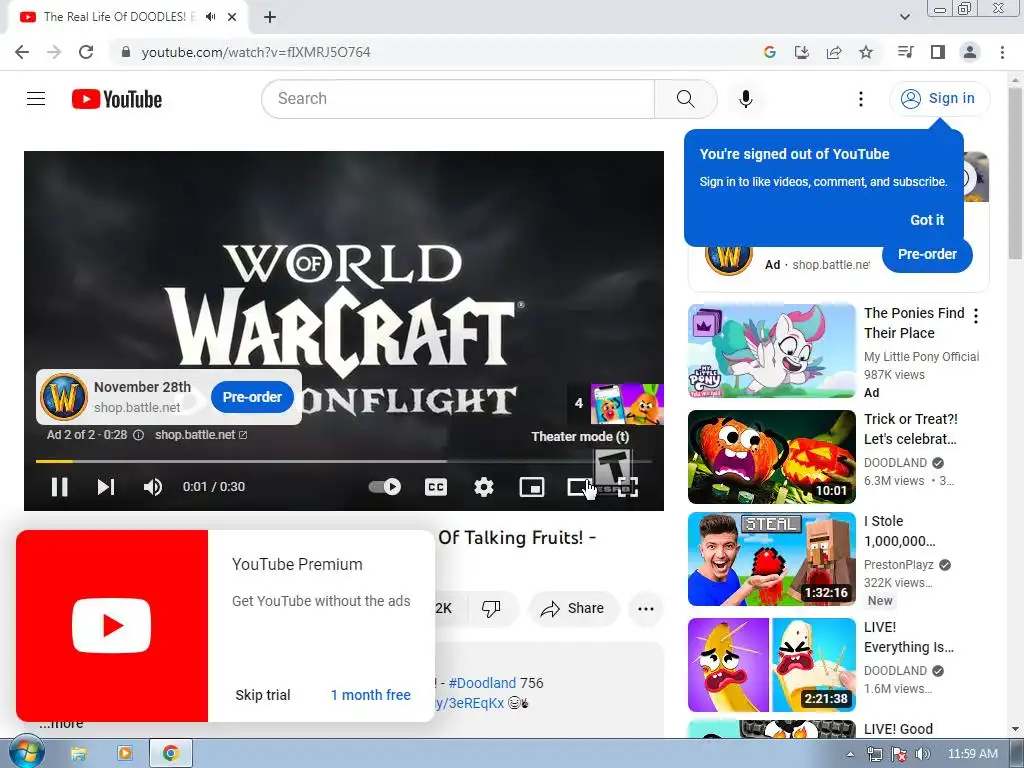Open I Stole 1,000,000 video thumbnail

(x=771, y=560)
